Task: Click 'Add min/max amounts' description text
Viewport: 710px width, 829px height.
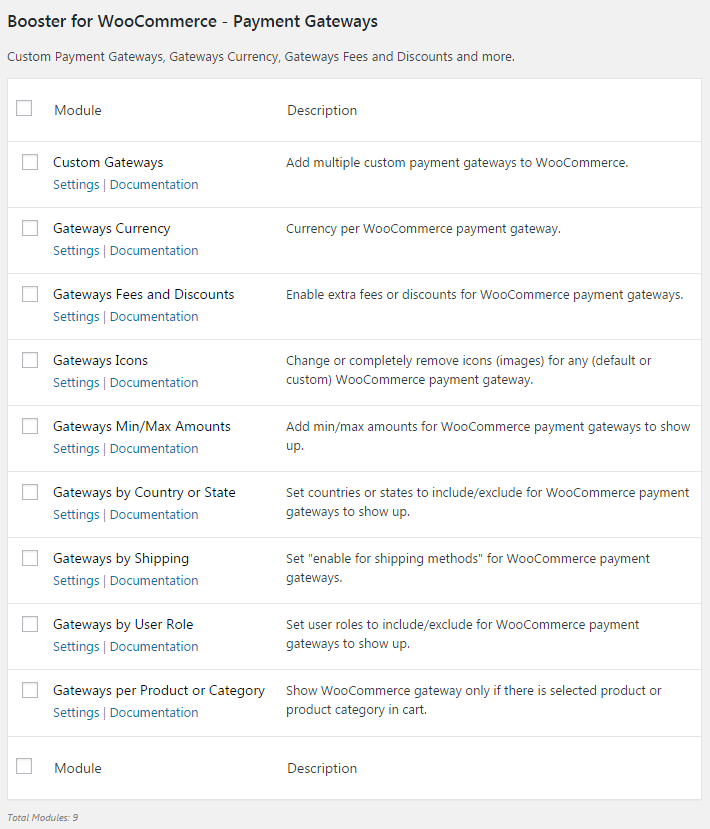Action: [x=488, y=436]
